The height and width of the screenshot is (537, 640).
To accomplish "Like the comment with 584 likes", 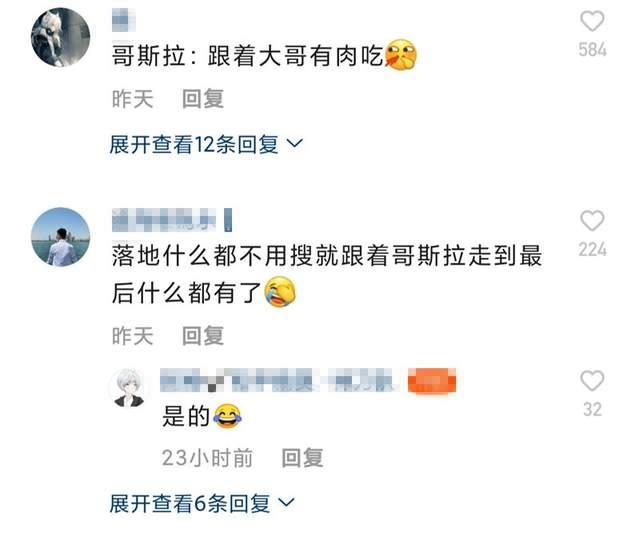I will (592, 21).
